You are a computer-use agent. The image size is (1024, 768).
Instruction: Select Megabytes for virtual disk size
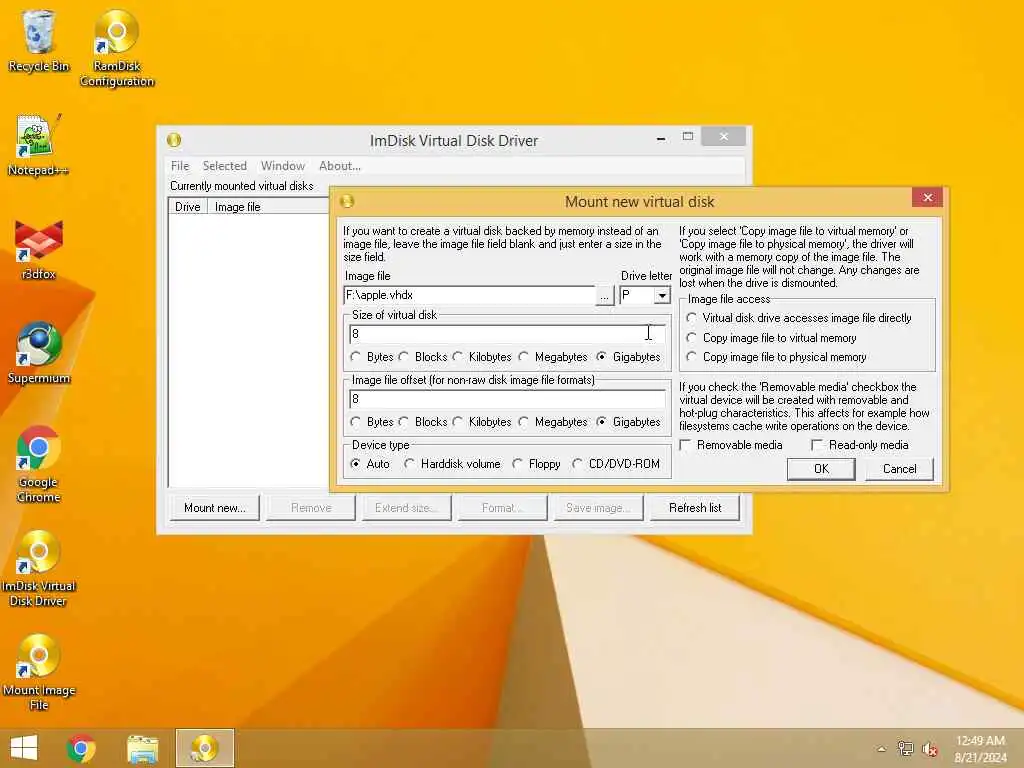click(553, 357)
